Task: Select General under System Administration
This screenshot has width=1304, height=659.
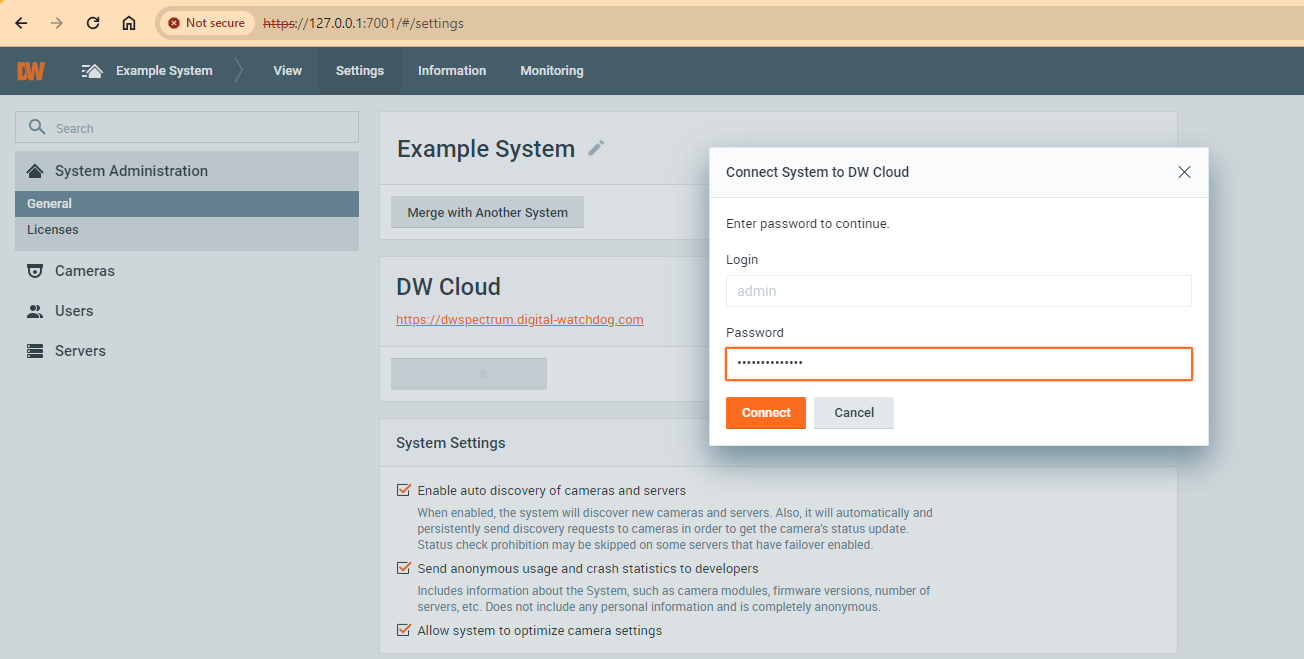Action: coord(50,204)
